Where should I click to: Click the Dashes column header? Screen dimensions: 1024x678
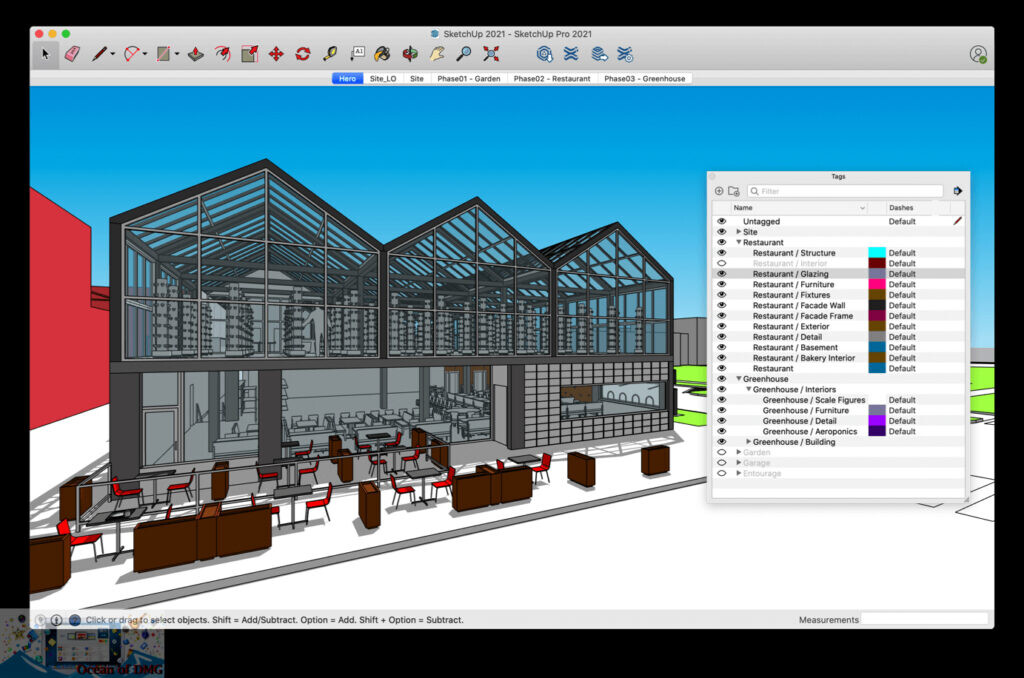(x=918, y=208)
